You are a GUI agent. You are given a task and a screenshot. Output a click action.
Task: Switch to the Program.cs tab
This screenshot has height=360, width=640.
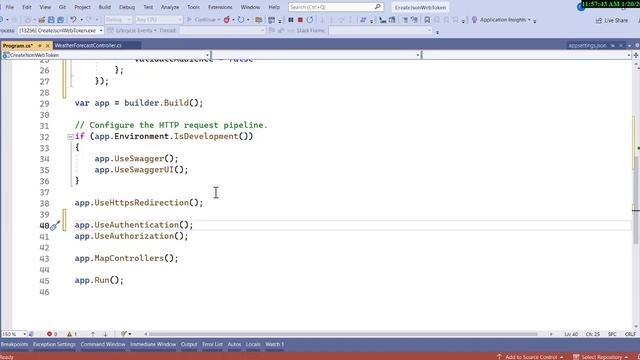point(18,46)
